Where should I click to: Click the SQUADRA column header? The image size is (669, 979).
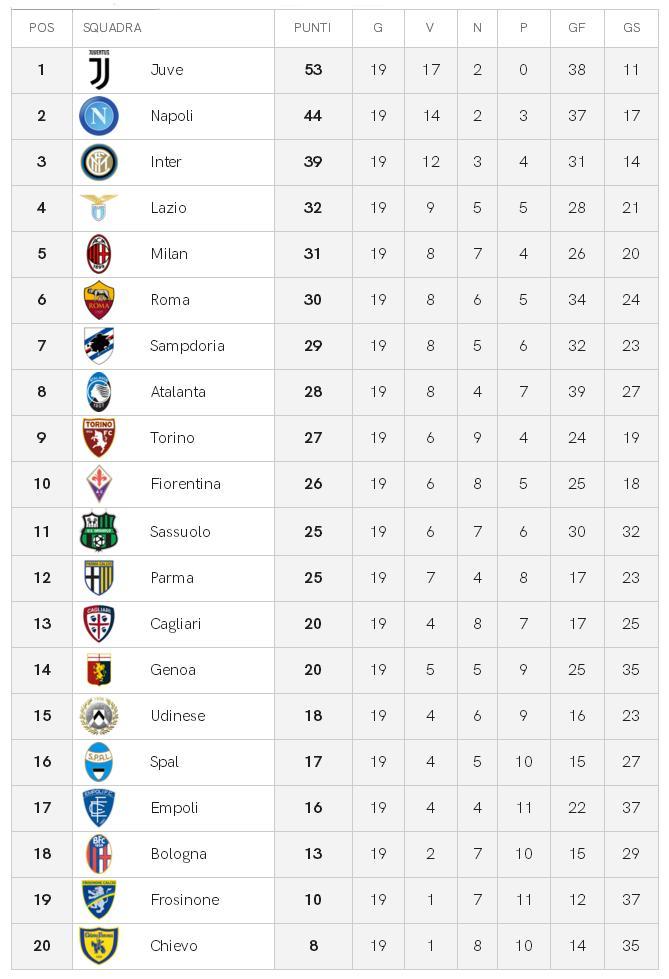(x=112, y=28)
